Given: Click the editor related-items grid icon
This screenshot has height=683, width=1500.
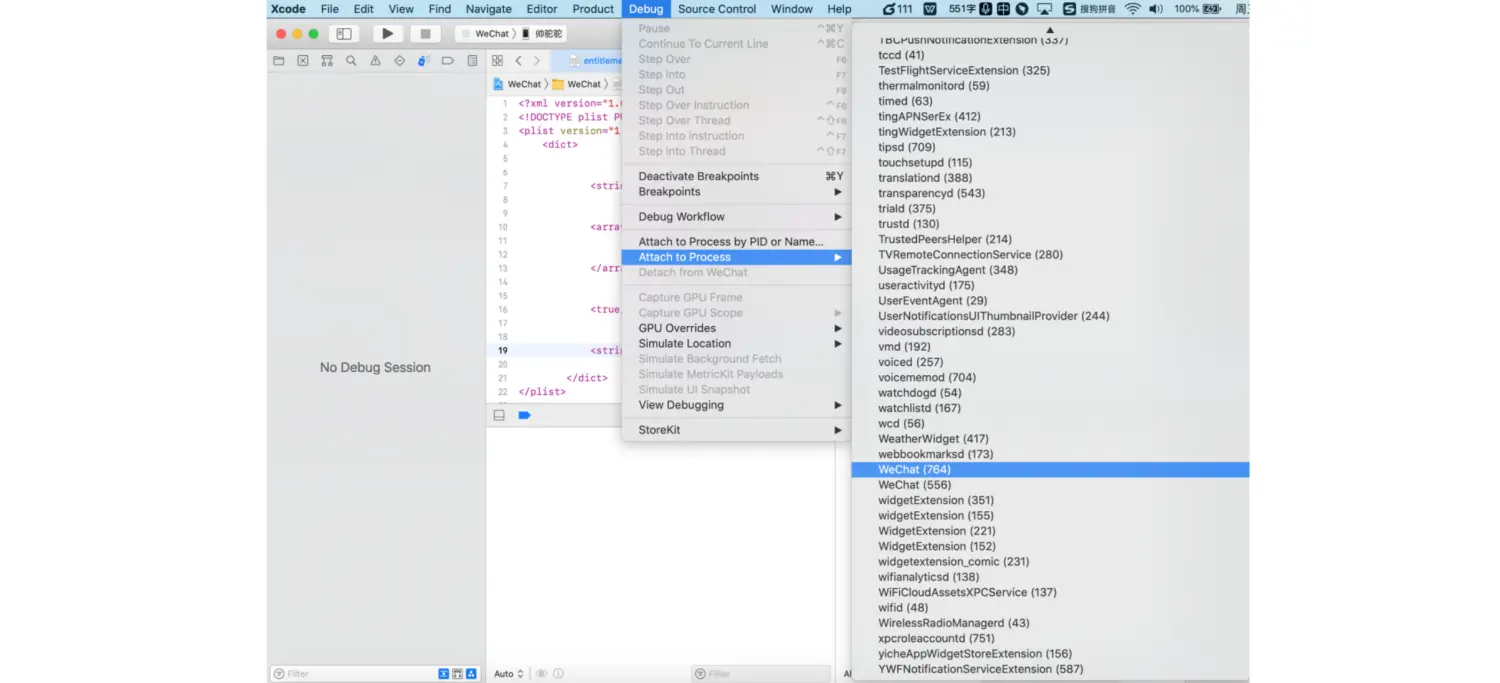Looking at the screenshot, I should tap(497, 61).
